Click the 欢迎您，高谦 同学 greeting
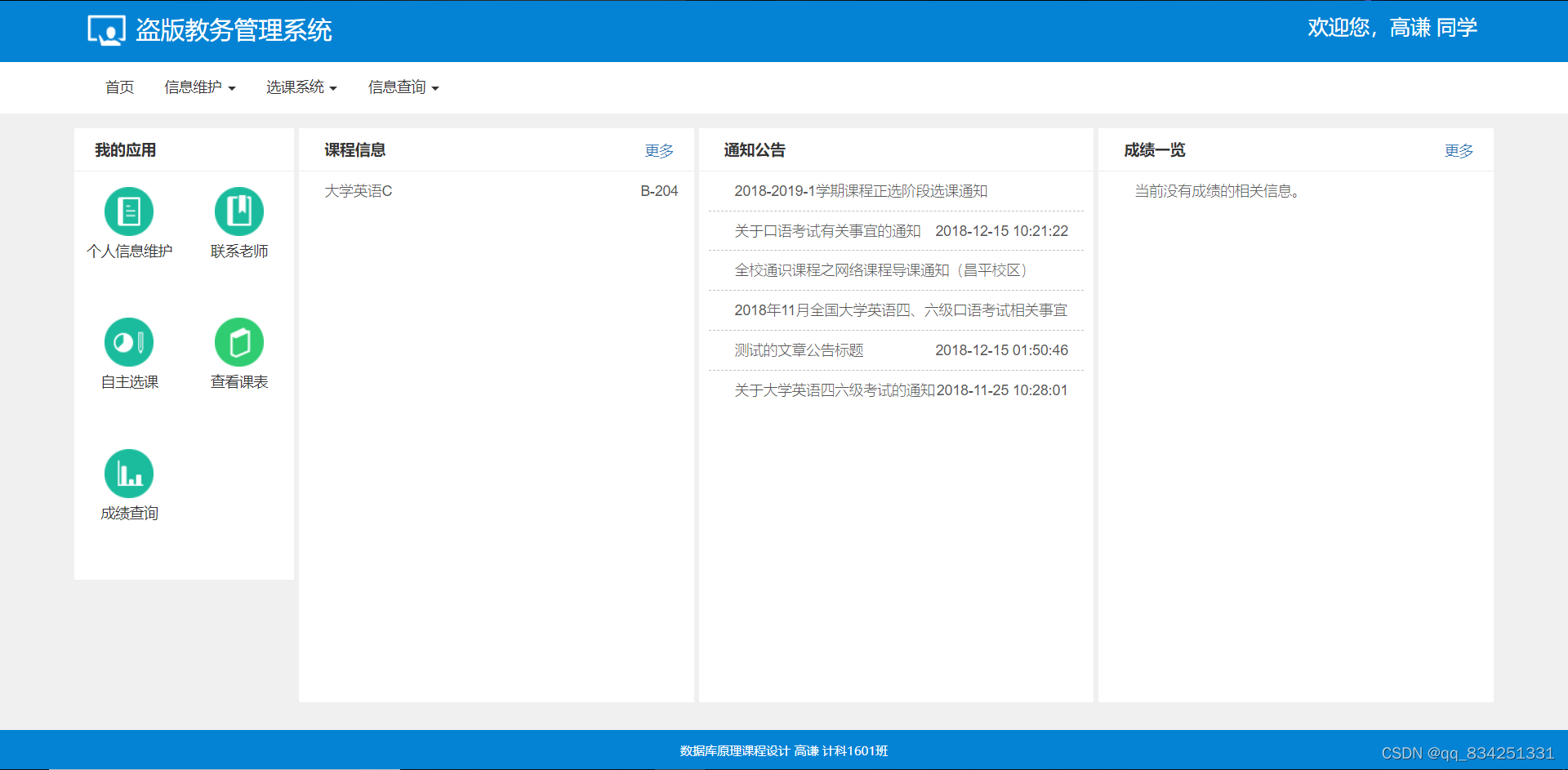Screen dimensions: 1568x770 pyautogui.click(x=1392, y=28)
